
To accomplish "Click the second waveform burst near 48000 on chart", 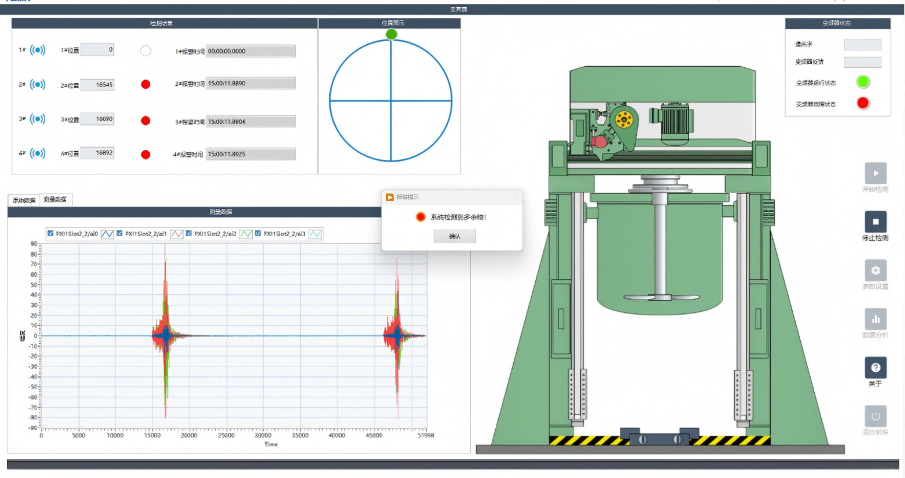I will (x=398, y=335).
